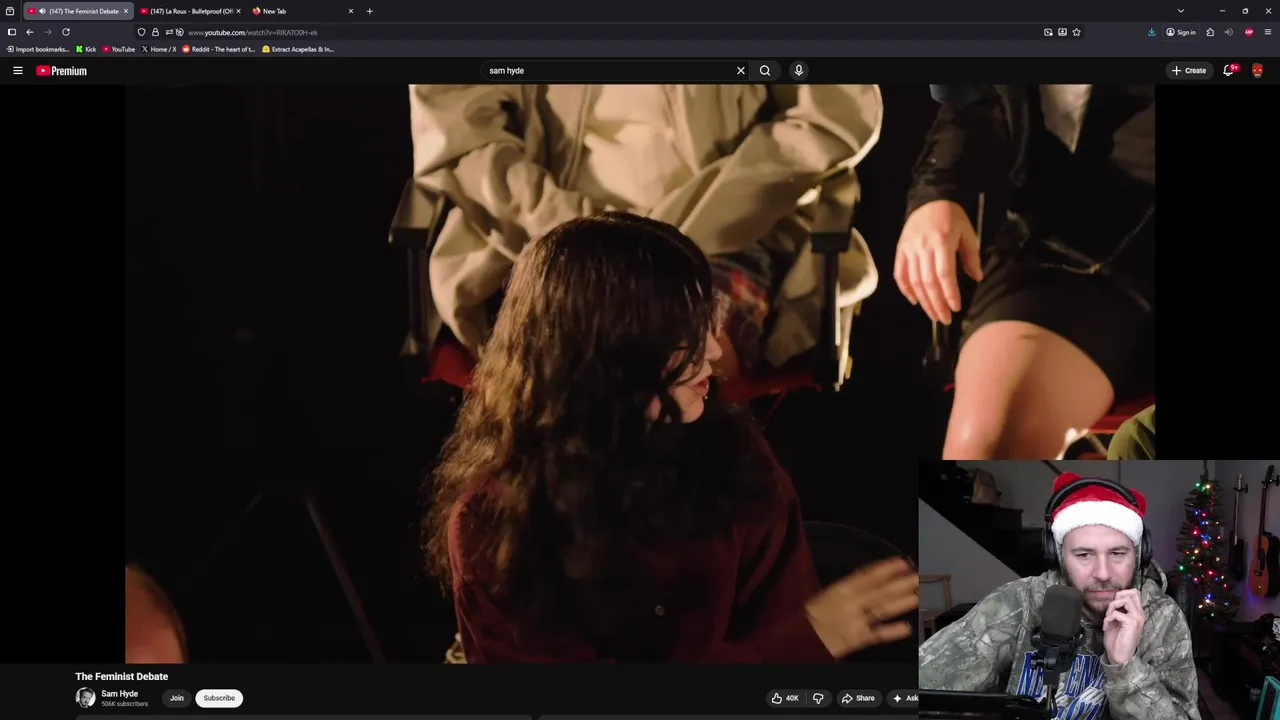Image resolution: width=1280 pixels, height=720 pixels.
Task: Toggle the browser sidebar button
Action: pos(12,32)
